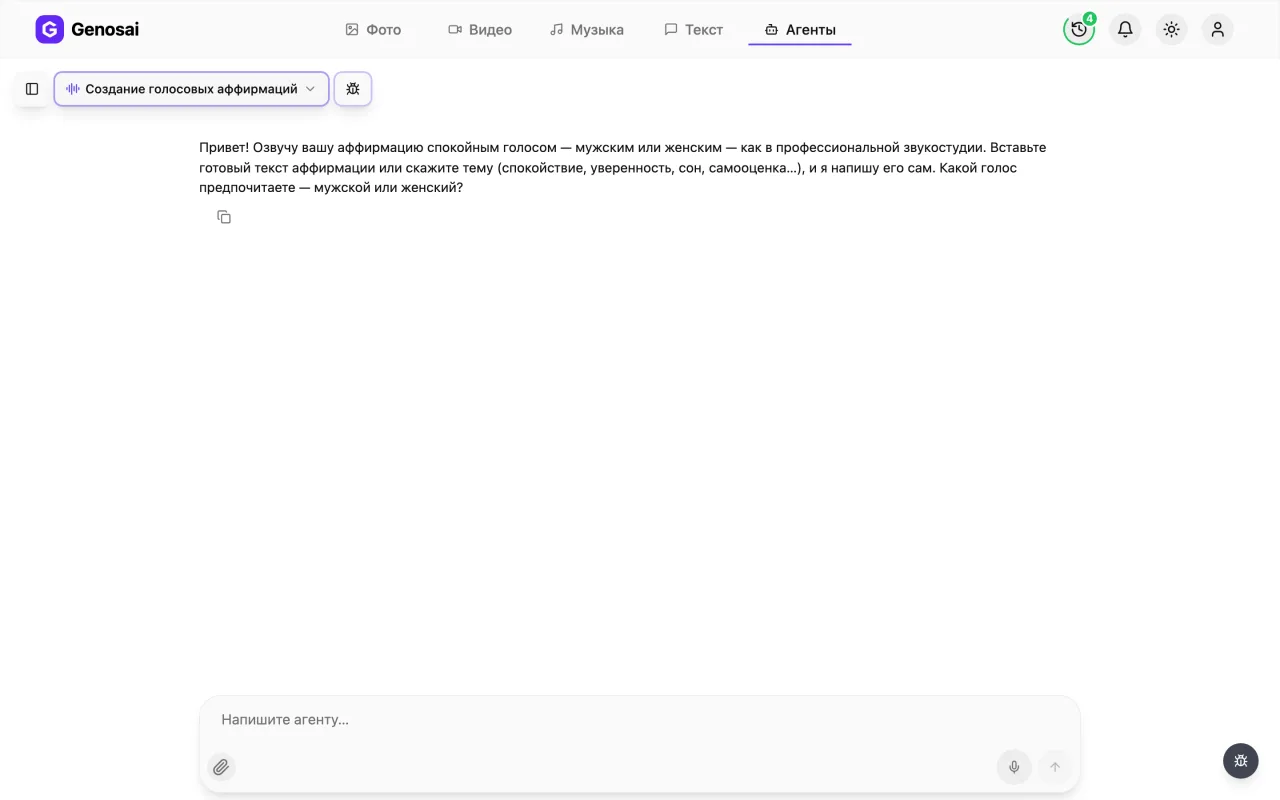
Task: Attach a file with paperclip icon
Action: [x=221, y=767]
